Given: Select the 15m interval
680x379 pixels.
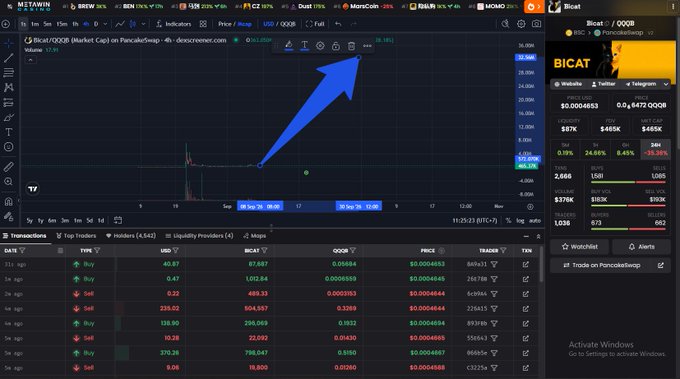Looking at the screenshot, I should [62, 24].
